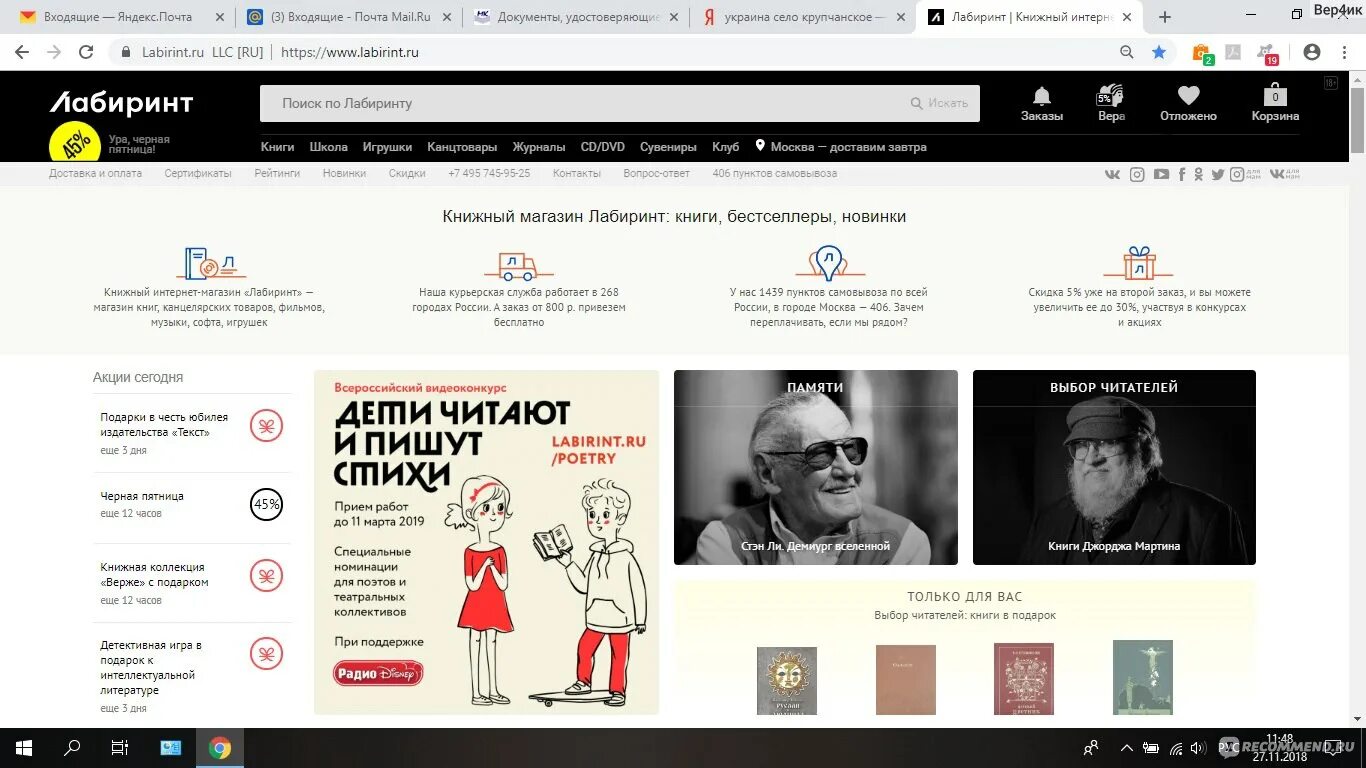
Task: Open the Сертификаты link
Action: click(x=198, y=173)
